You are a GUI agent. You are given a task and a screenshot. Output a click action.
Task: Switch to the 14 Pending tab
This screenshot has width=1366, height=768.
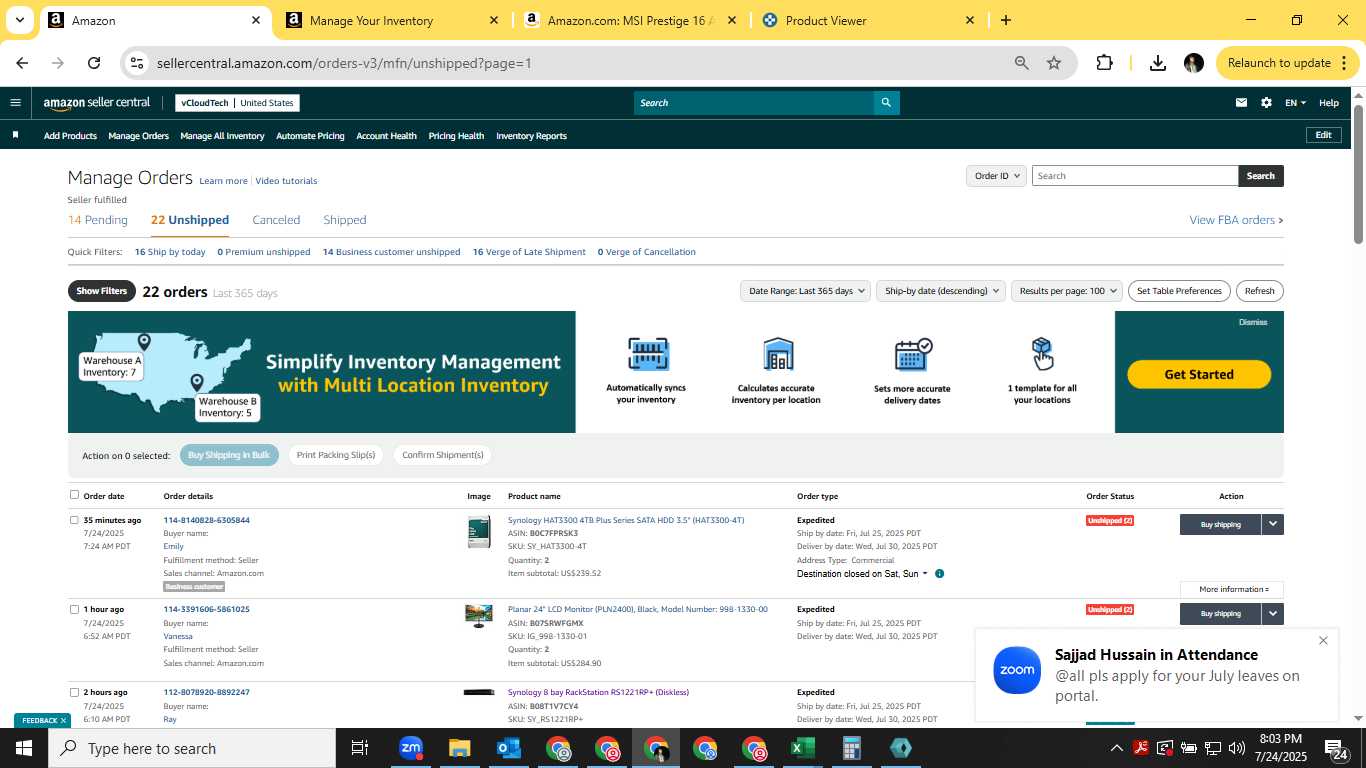98,220
